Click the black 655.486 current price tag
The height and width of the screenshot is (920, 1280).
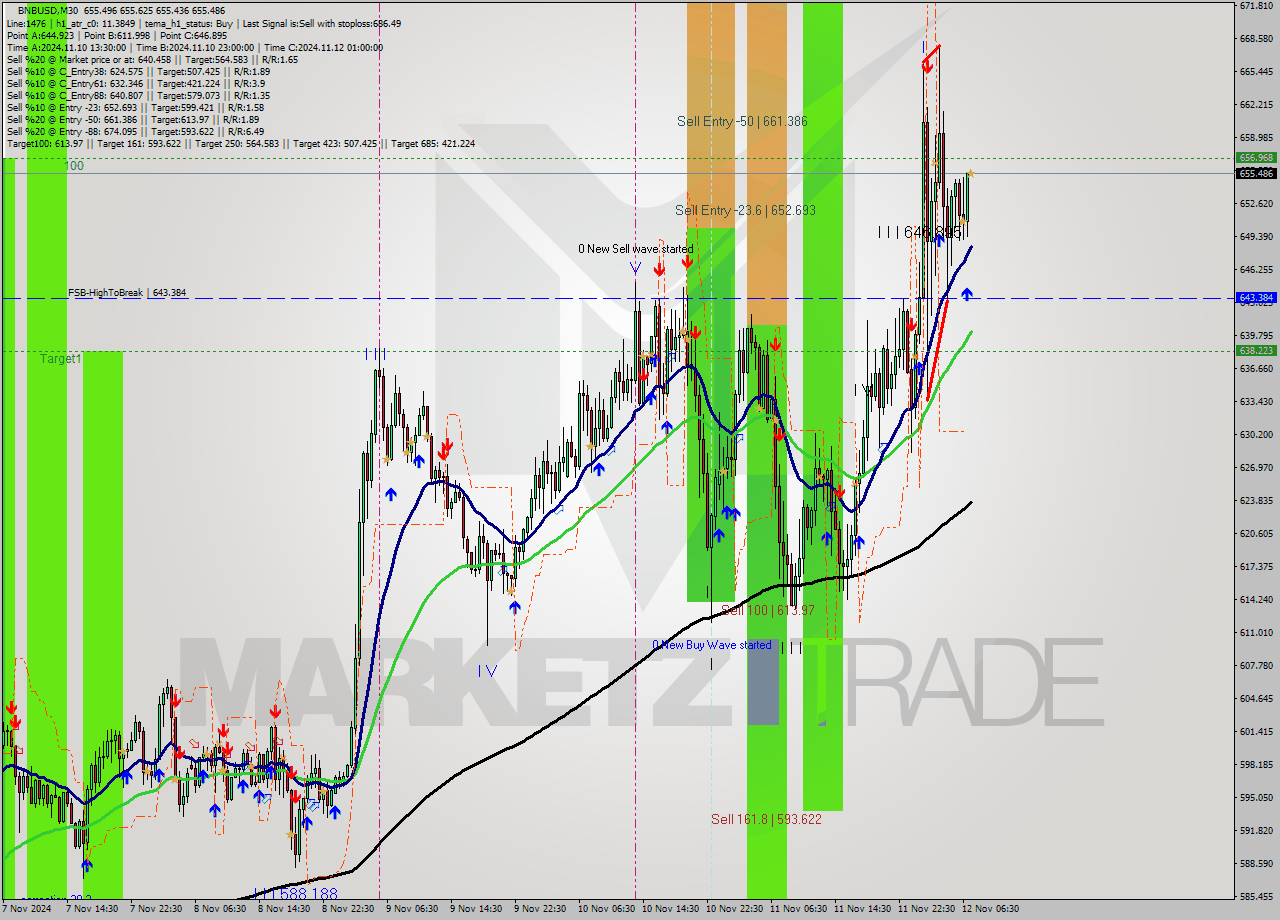pos(1256,173)
